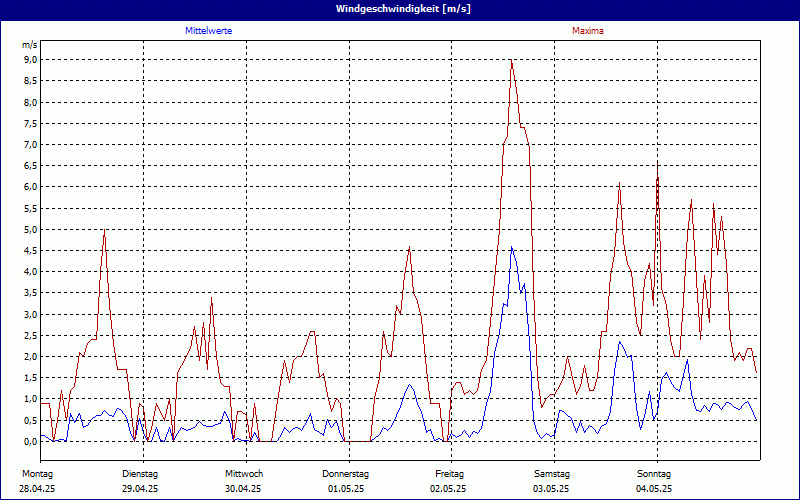Click the Montag day label
Screen dimensions: 800x500
point(37,474)
